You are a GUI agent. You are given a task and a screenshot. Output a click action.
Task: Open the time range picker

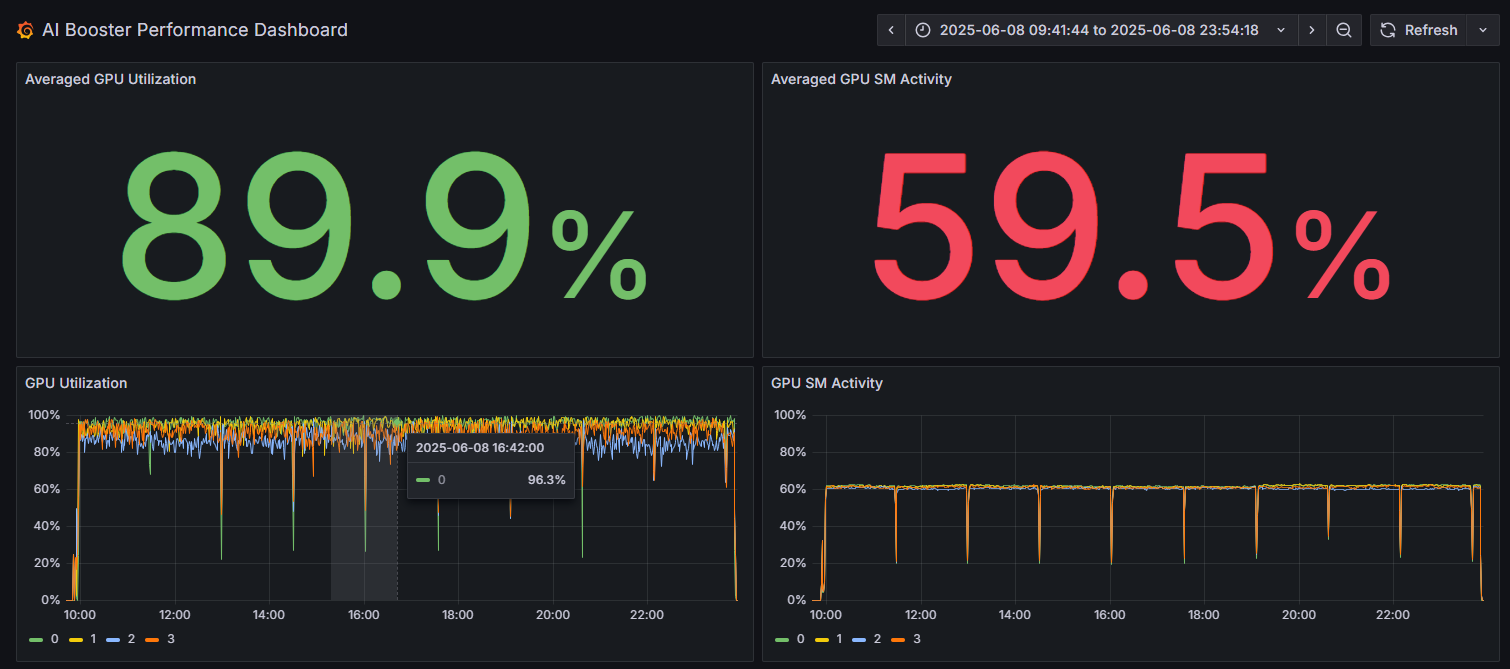(x=1101, y=30)
